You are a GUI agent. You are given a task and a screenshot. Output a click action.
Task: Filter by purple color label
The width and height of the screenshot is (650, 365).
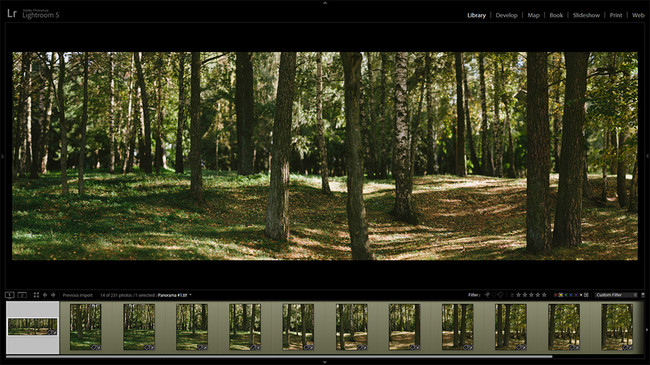(x=576, y=295)
